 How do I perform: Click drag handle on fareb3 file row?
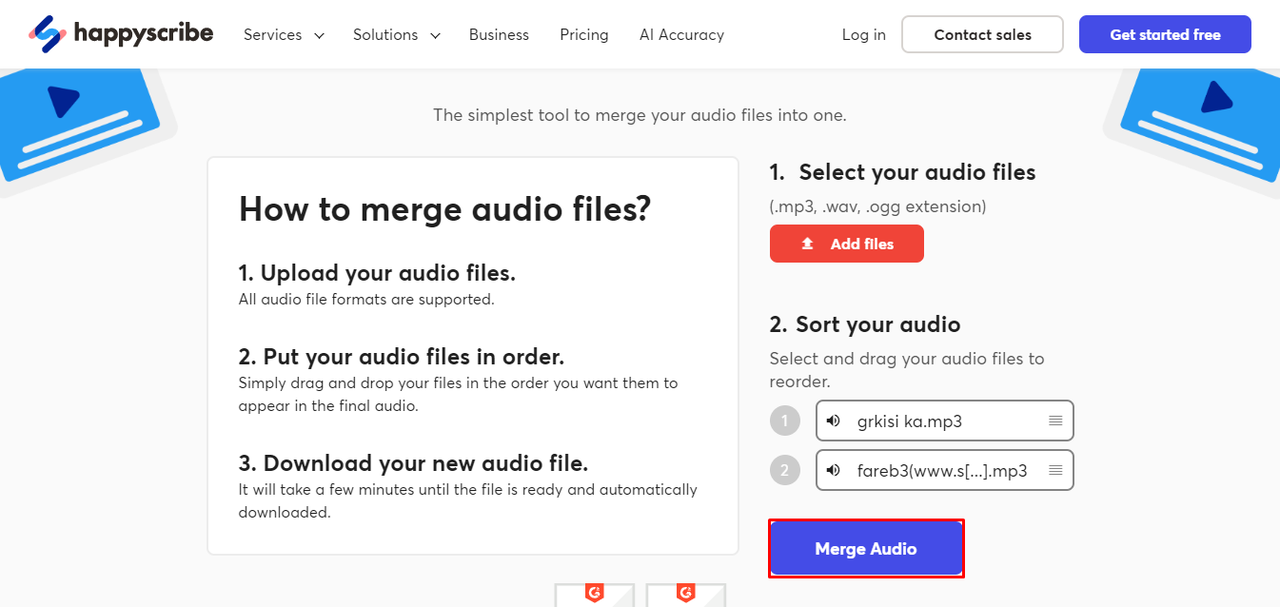(1055, 470)
